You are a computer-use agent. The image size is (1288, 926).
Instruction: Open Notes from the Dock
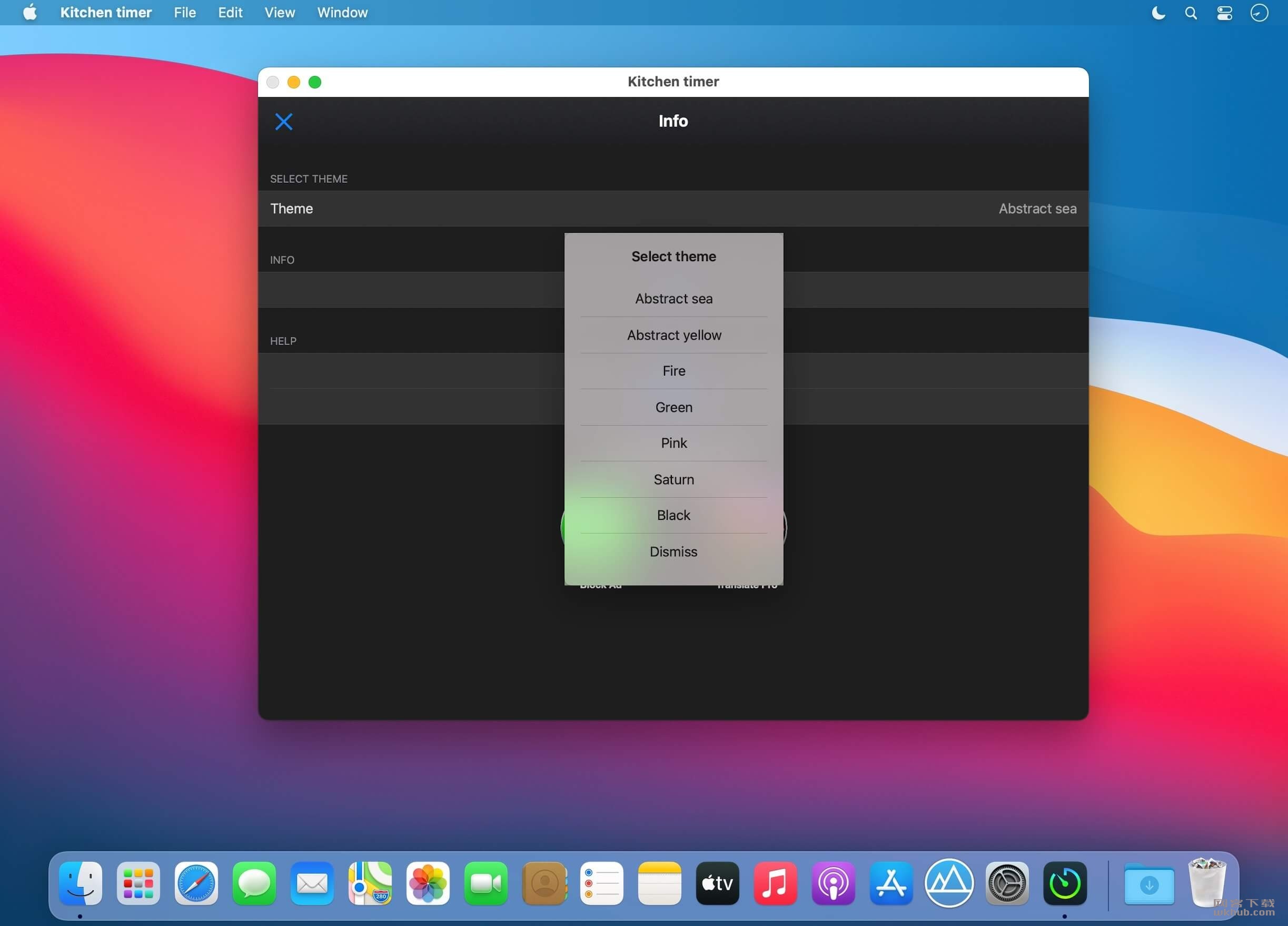(660, 883)
